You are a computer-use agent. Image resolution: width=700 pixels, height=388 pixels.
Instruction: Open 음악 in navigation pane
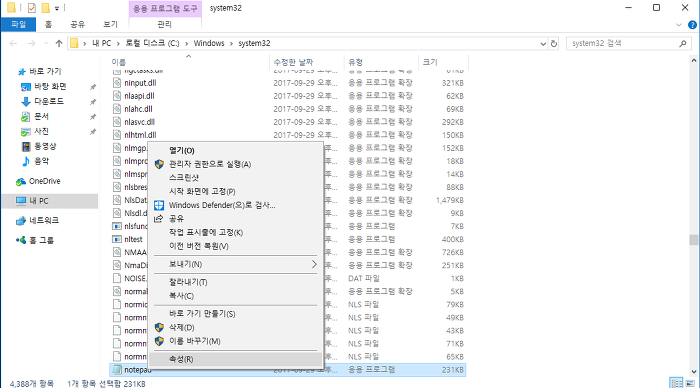coord(41,161)
